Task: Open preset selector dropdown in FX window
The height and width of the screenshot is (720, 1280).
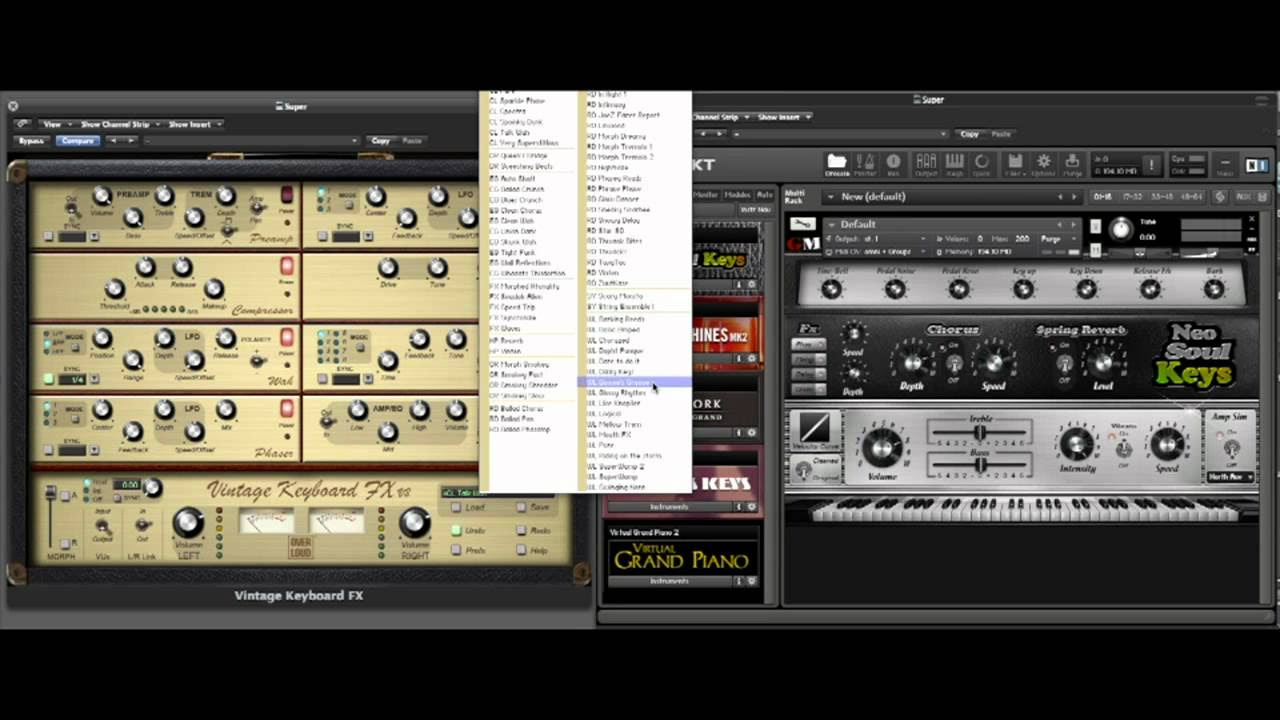Action: 251,141
